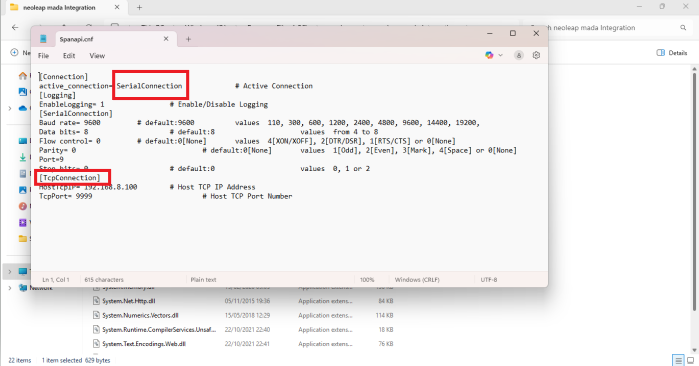Place cursor in the EnableLogging= 1 line

click(72, 104)
